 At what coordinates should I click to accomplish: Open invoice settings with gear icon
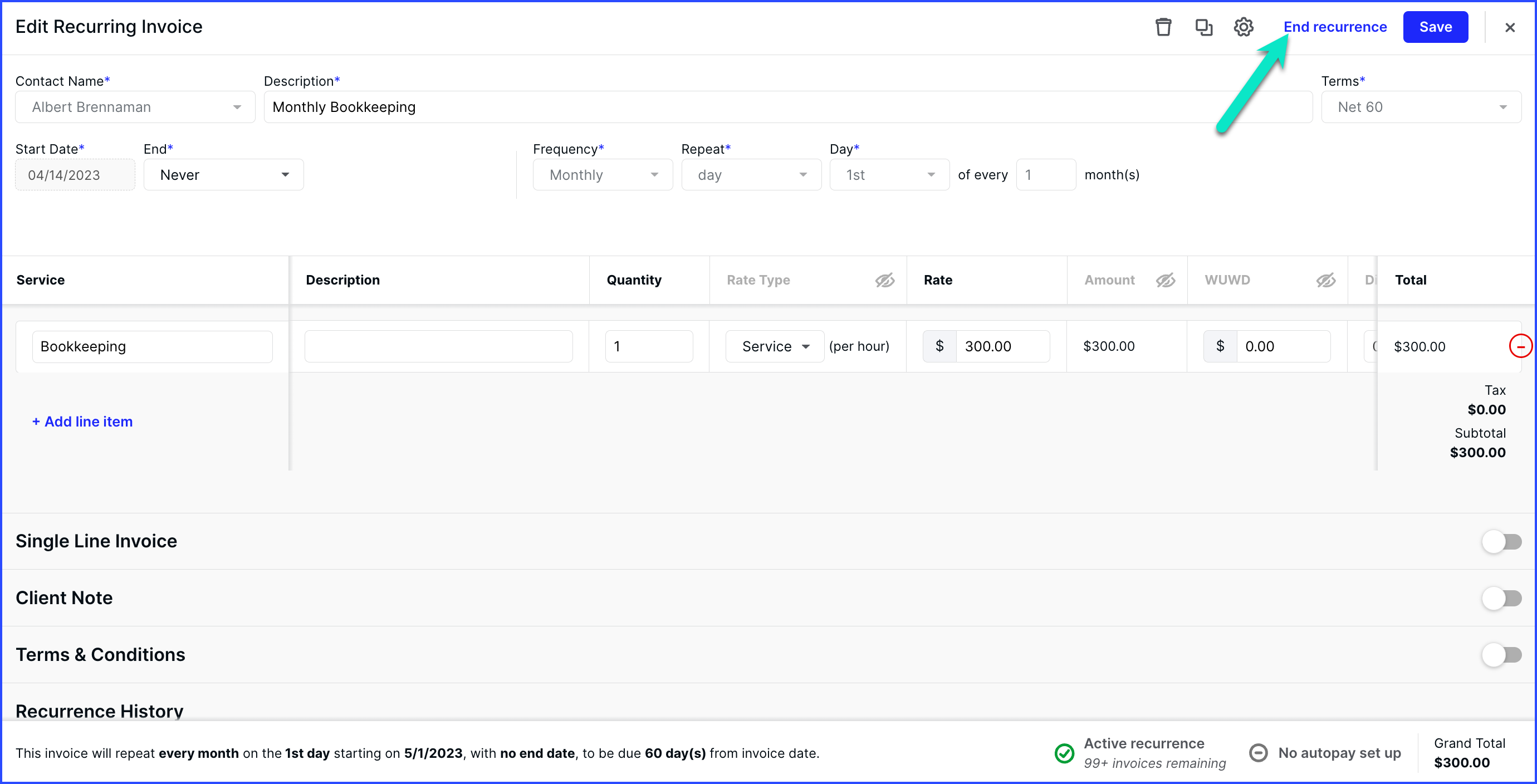click(1244, 27)
